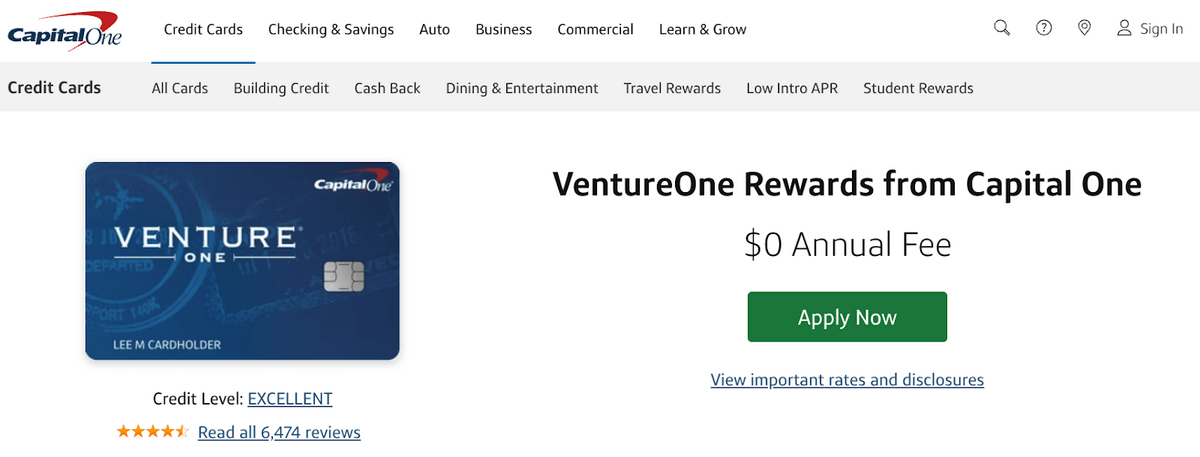1200x457 pixels.
Task: Click the VentureOne card image
Action: pos(243,261)
